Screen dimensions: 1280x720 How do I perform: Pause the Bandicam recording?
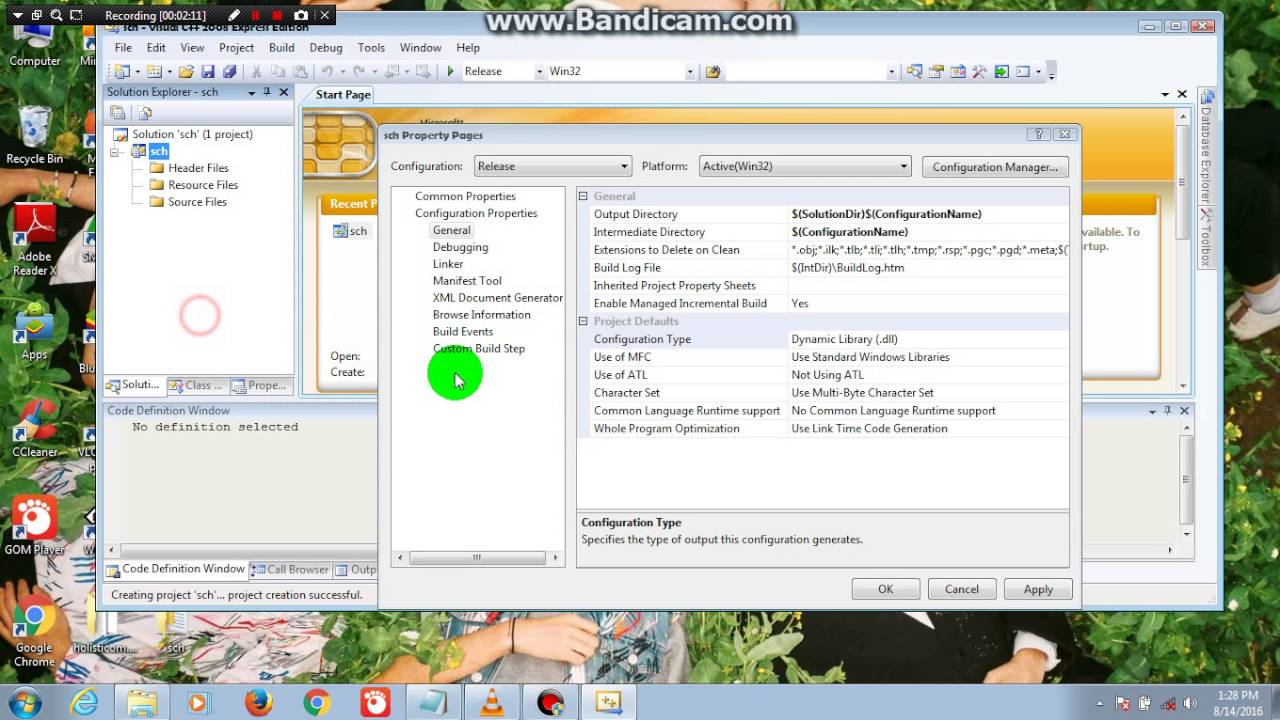click(256, 15)
